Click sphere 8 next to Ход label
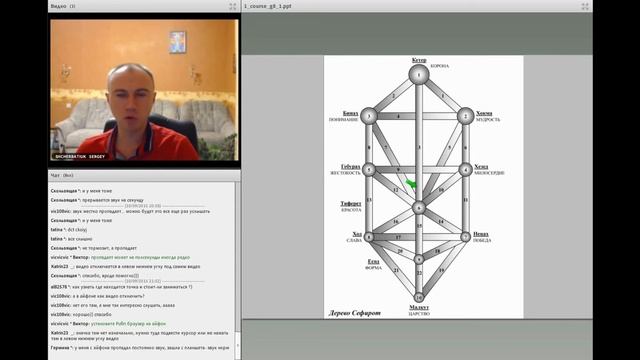Screen dimensions: 640x360 tap(369, 237)
